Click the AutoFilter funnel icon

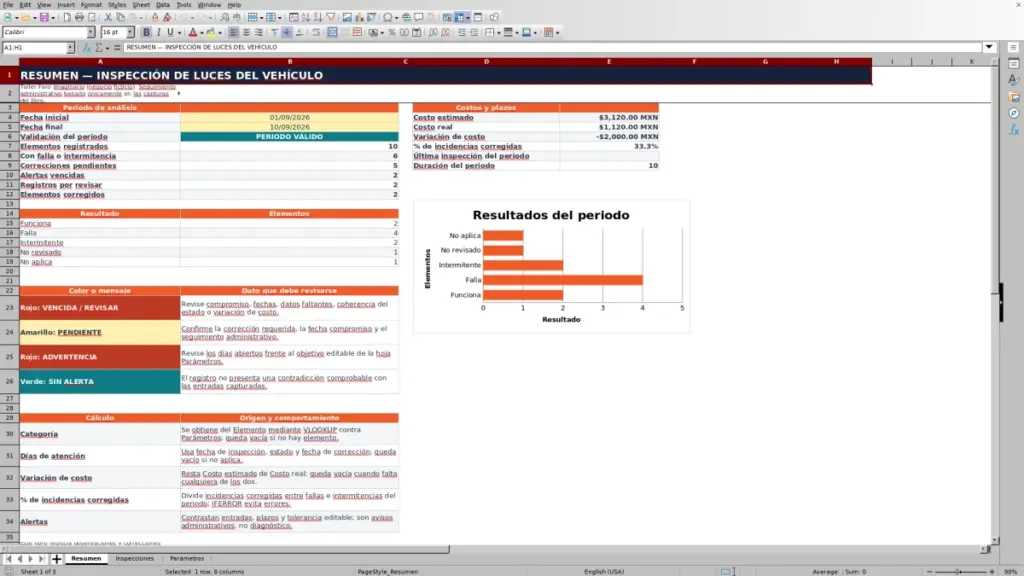coord(330,18)
